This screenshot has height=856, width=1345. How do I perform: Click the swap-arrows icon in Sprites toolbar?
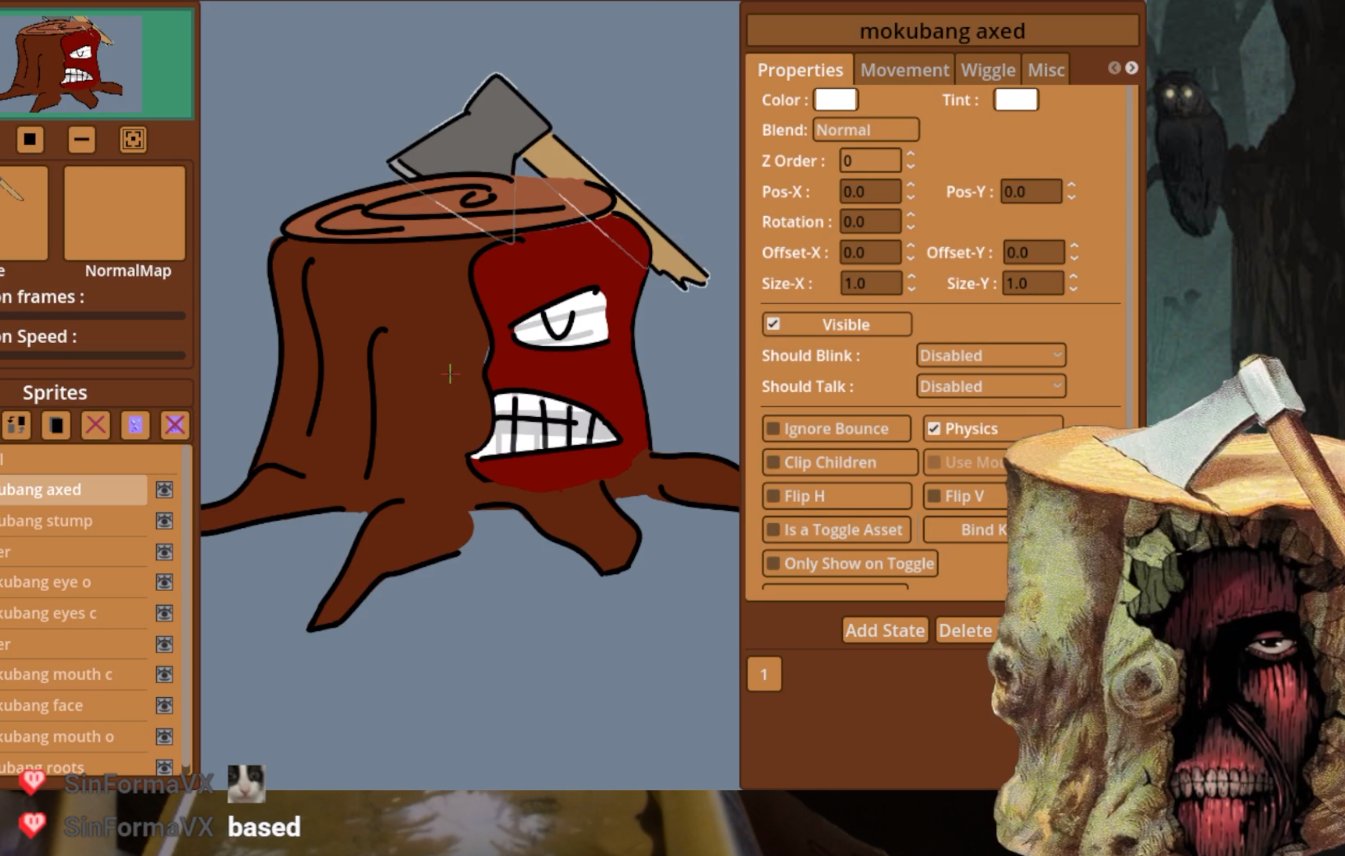coord(16,425)
